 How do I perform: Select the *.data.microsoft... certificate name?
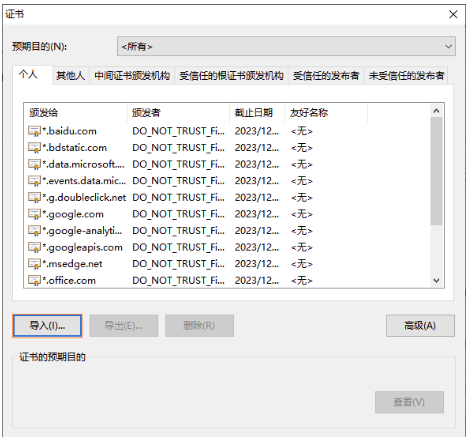tap(83, 164)
